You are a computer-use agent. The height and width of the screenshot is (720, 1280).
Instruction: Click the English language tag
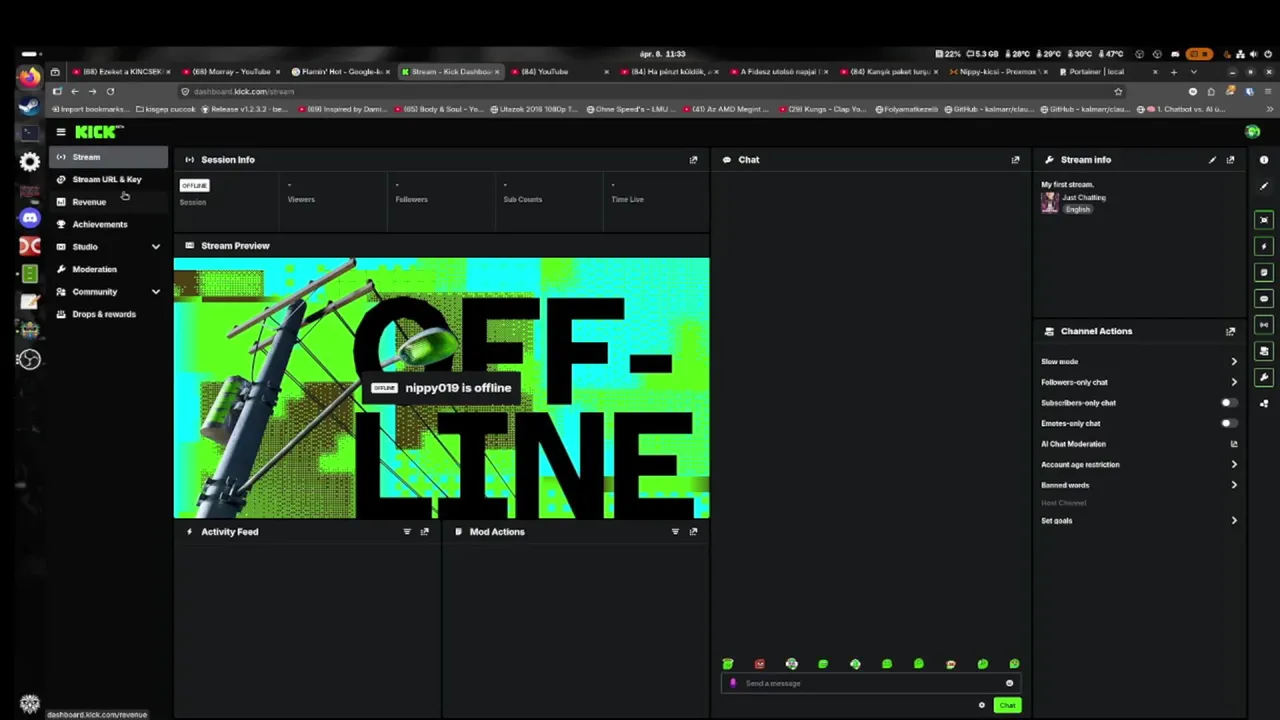tap(1078, 209)
